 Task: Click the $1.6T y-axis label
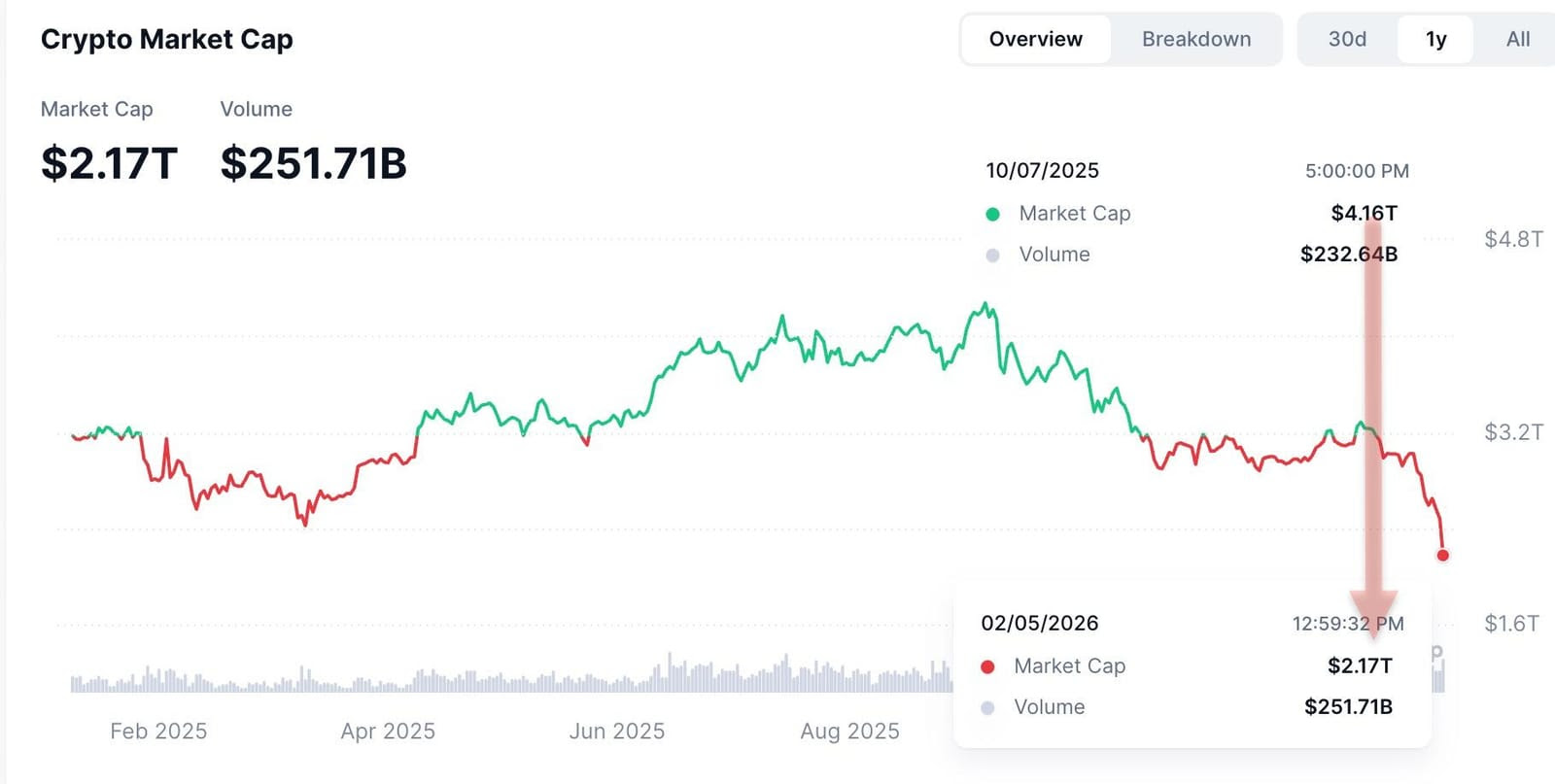tap(1511, 623)
